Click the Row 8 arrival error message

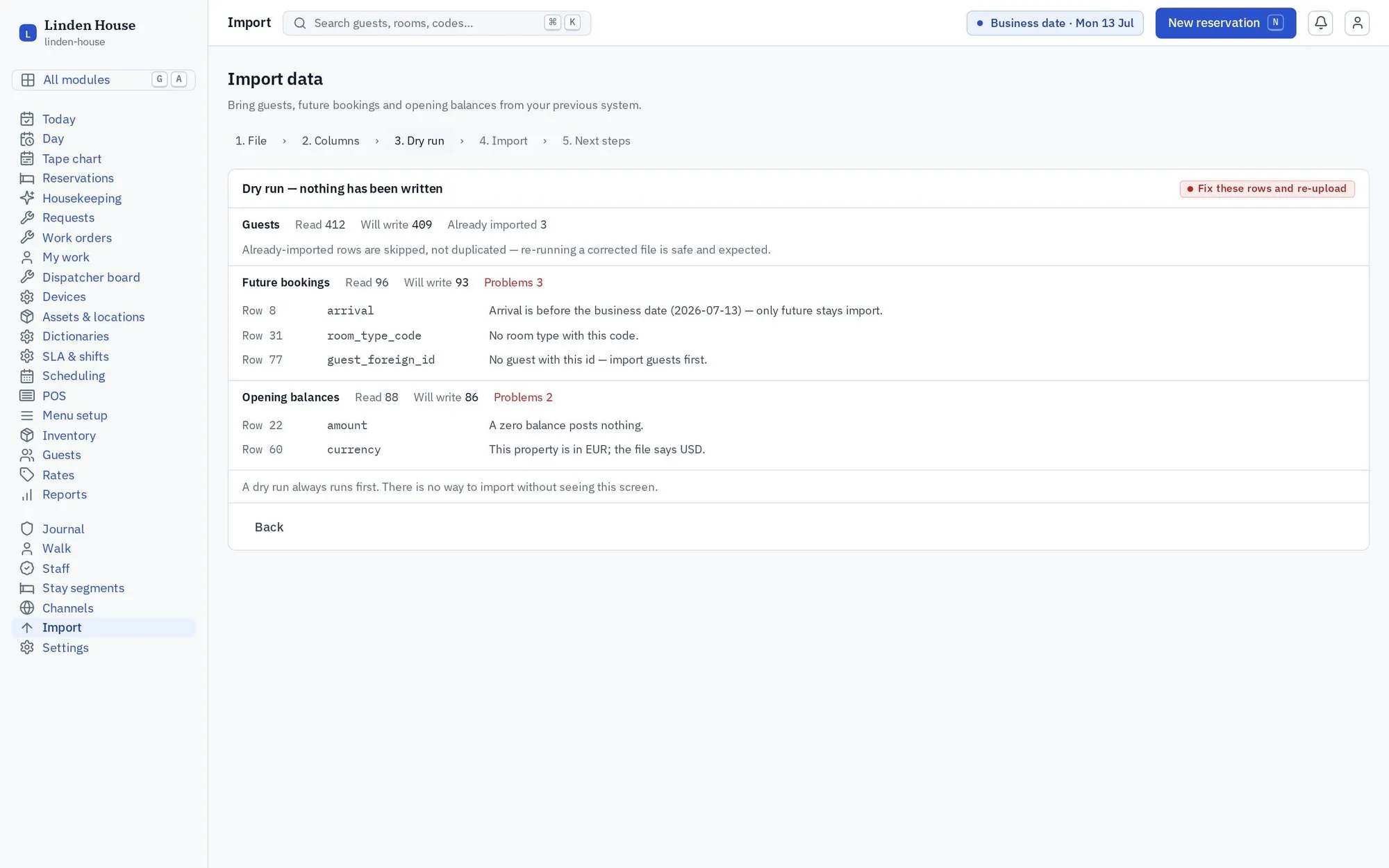pyautogui.click(x=685, y=310)
